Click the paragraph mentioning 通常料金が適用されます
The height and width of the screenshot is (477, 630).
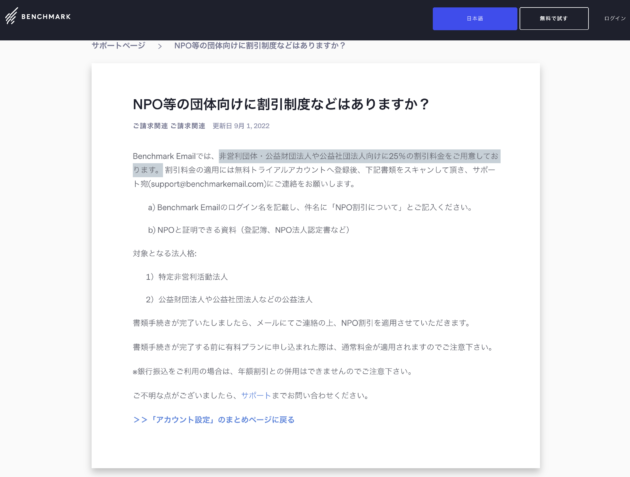pos(313,347)
